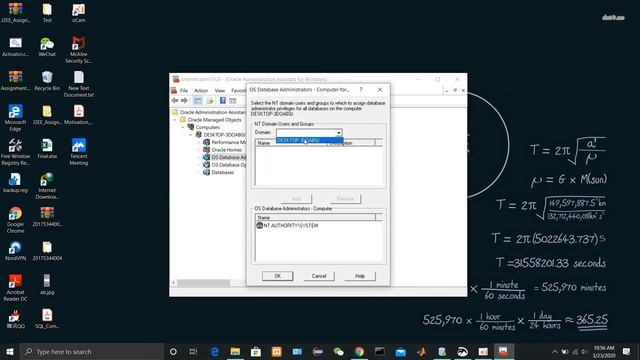The image size is (640, 360).
Task: Open Final.xlsx on the desktop
Action: (x=47, y=148)
